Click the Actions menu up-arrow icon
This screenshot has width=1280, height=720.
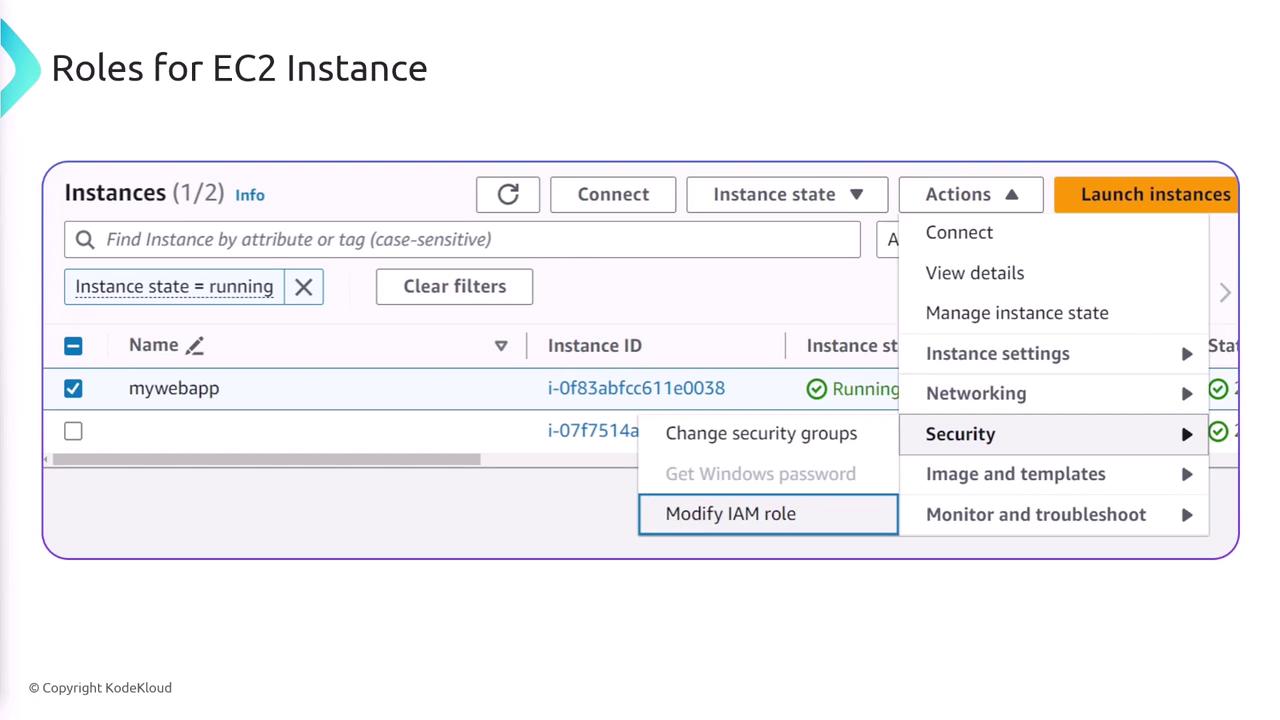pos(1011,195)
